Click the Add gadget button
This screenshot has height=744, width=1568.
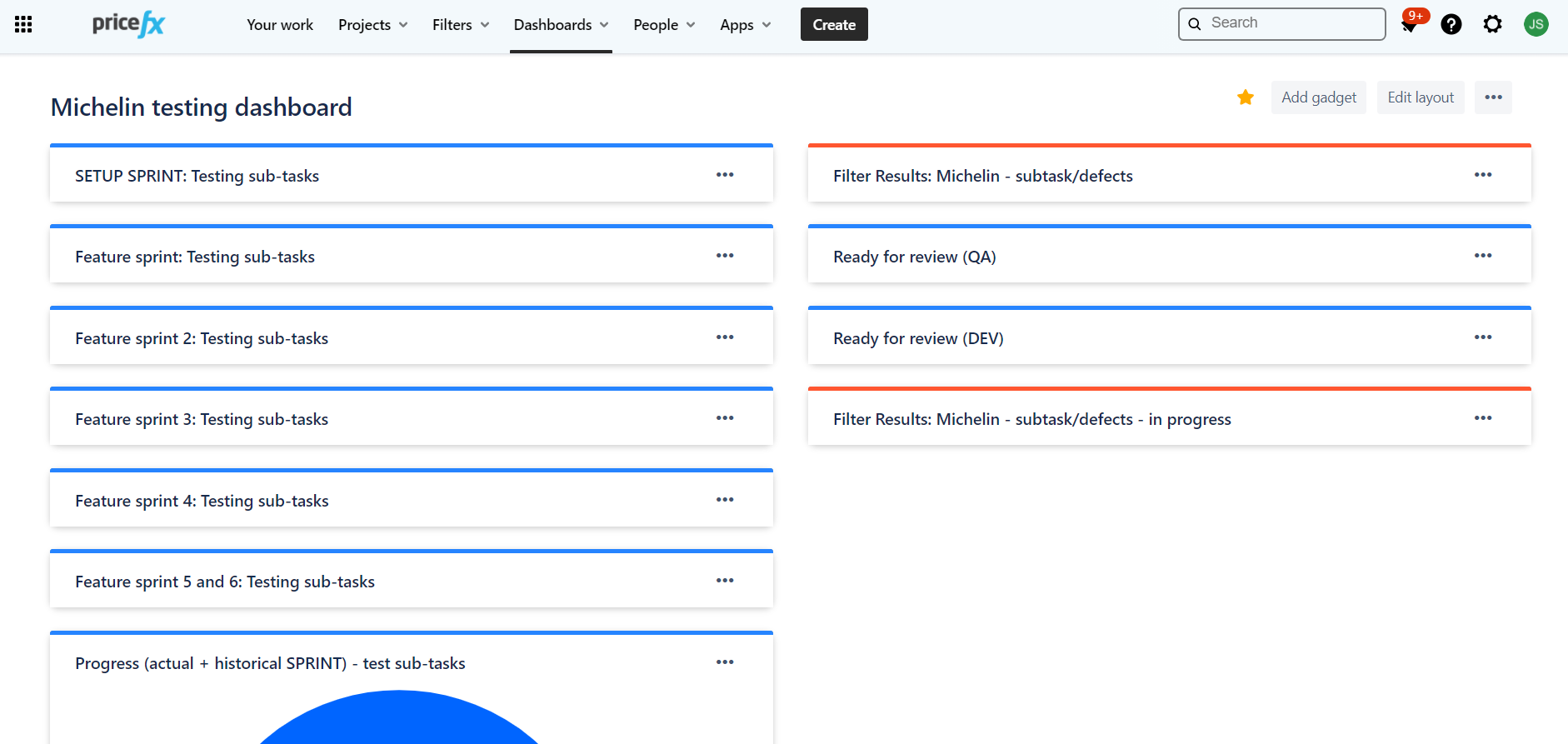[x=1318, y=97]
